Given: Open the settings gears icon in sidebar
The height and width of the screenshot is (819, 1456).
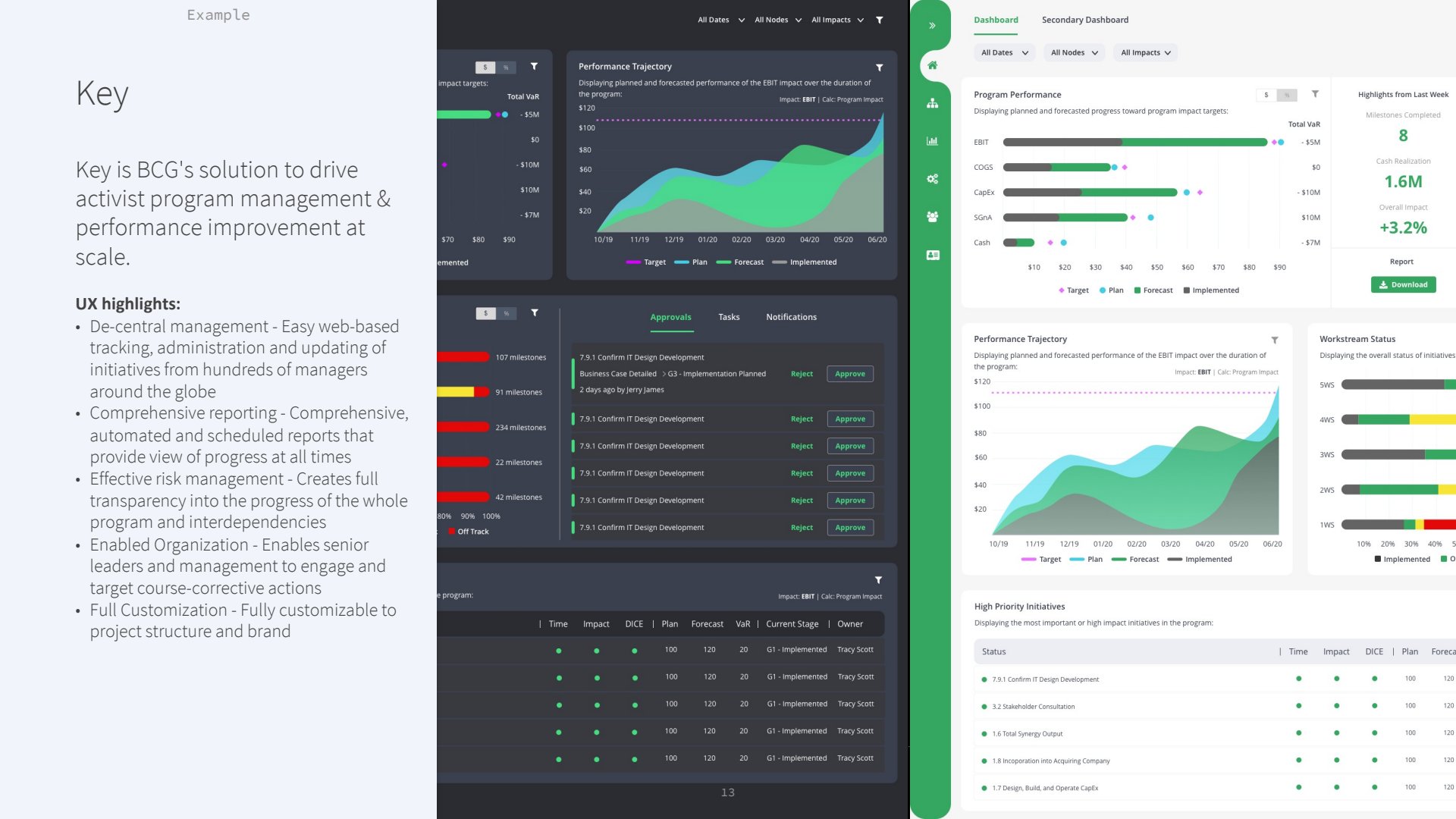Looking at the screenshot, I should pos(932,179).
